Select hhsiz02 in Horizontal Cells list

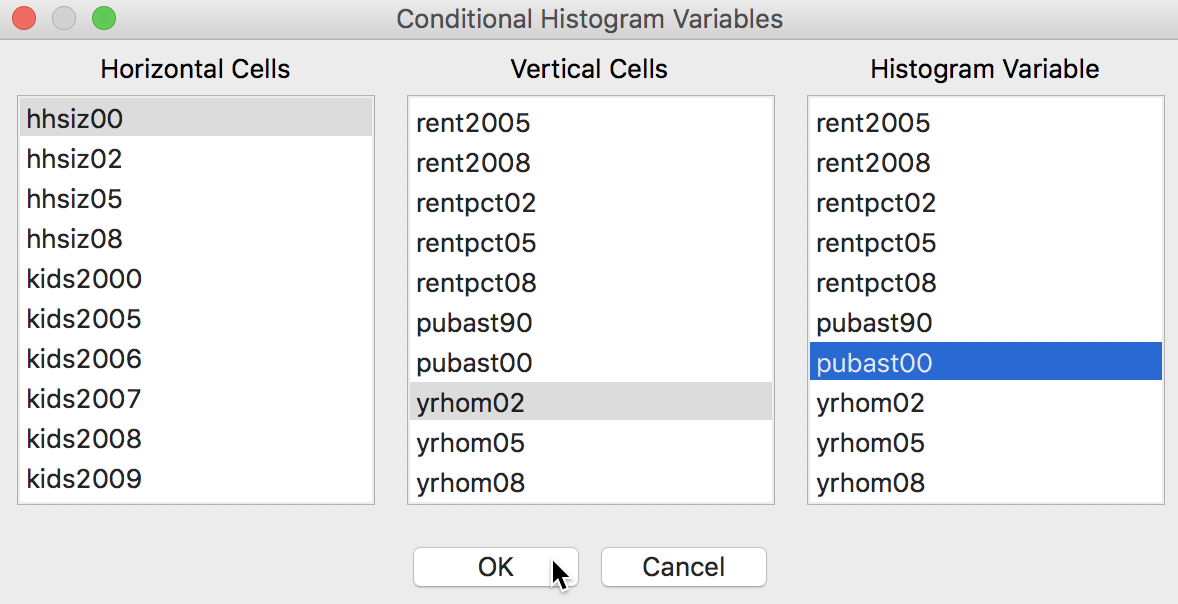pyautogui.click(x=196, y=159)
